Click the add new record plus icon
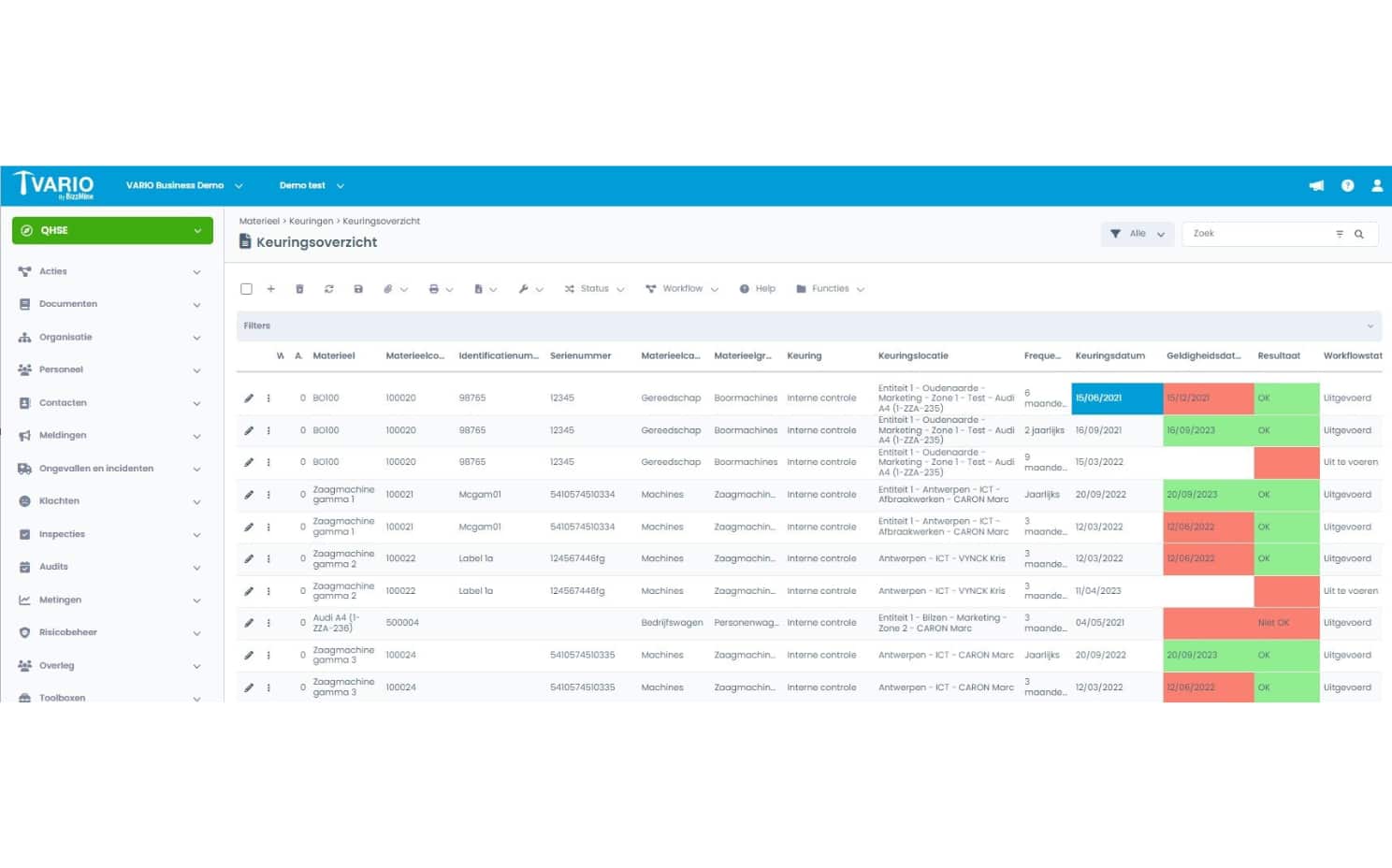This screenshot has width=1392, height=868. [x=271, y=289]
